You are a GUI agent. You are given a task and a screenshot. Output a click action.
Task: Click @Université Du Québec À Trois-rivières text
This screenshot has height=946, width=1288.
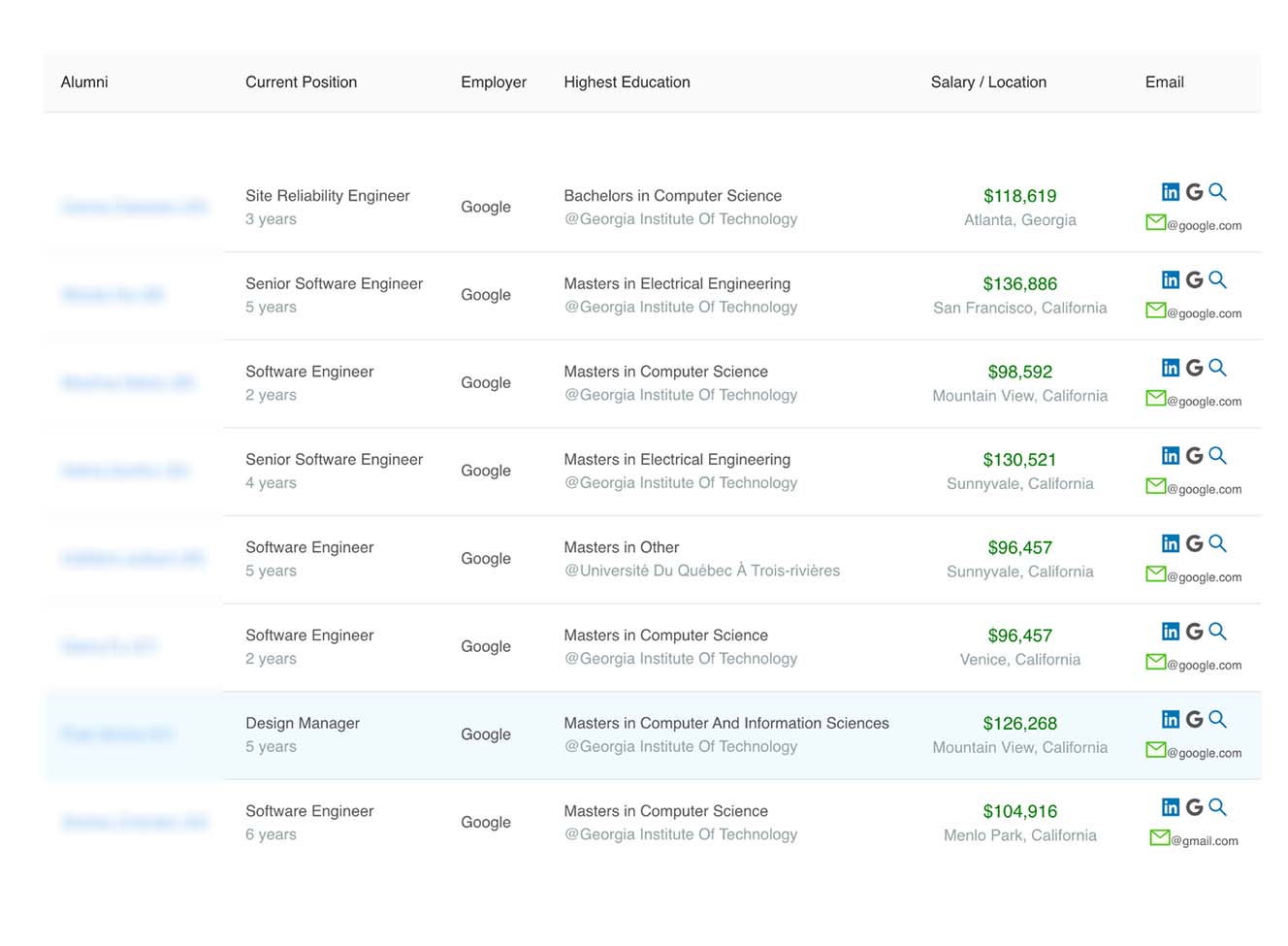(702, 571)
